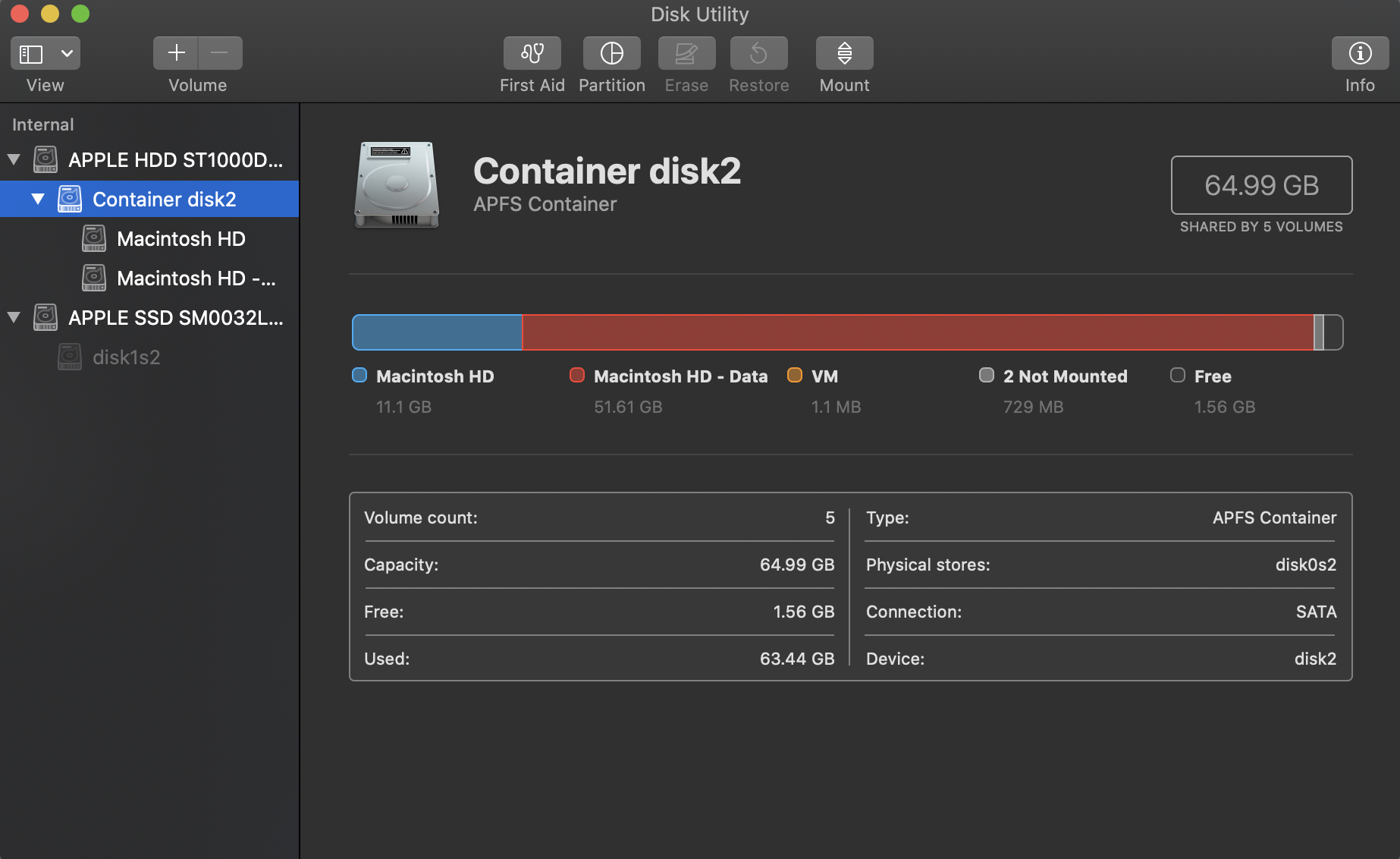1400x859 pixels.
Task: Collapse the APPLE HDD ST1000D tree
Action: point(14,159)
